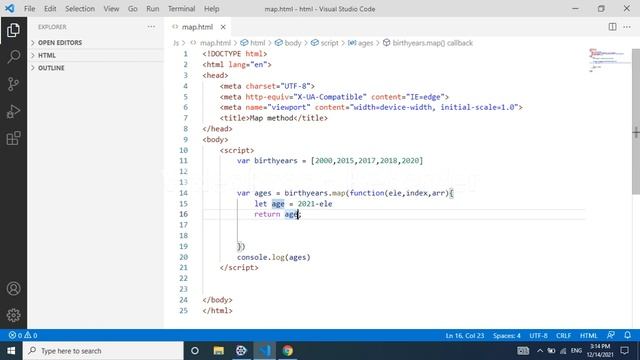640x360 pixels.
Task: Click console.log(ages) on line 20
Action: tap(273, 257)
